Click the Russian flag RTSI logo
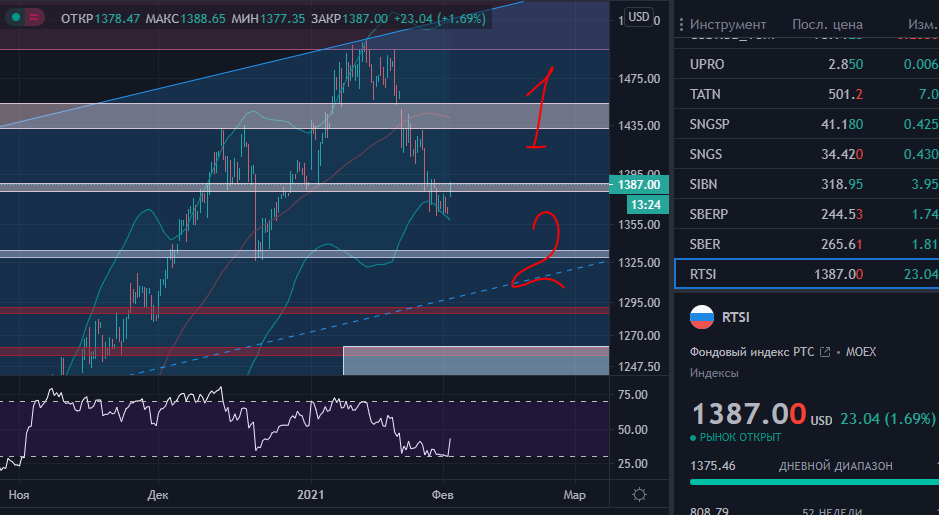 702,317
